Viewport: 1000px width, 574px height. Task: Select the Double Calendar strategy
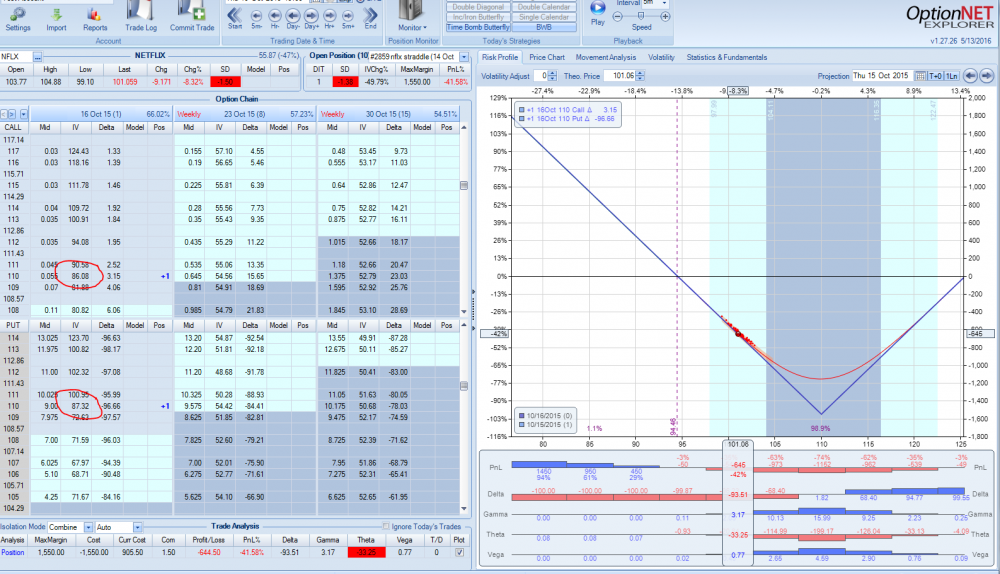[544, 6]
